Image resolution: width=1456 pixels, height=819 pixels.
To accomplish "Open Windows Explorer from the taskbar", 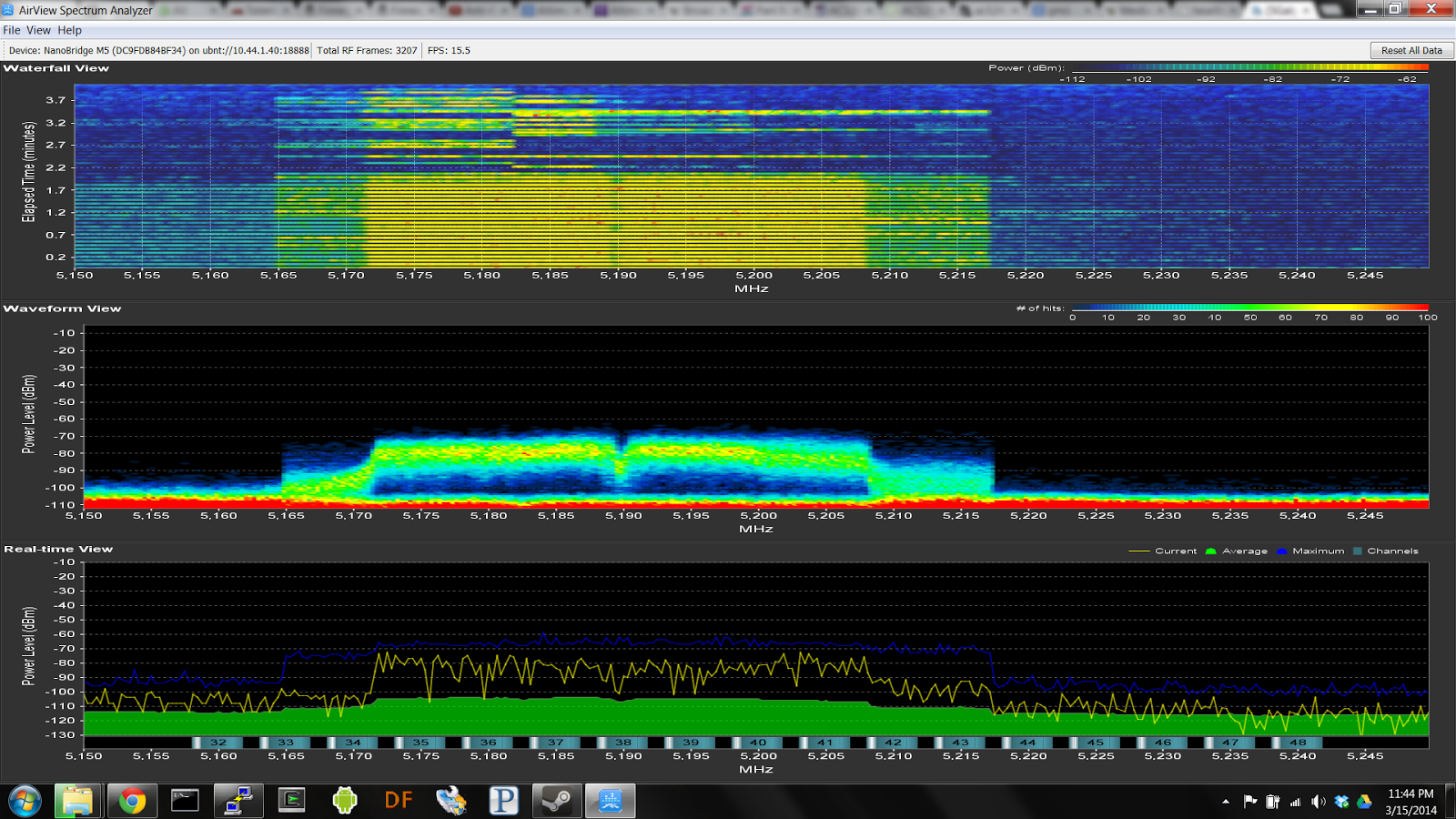I will pos(77,801).
